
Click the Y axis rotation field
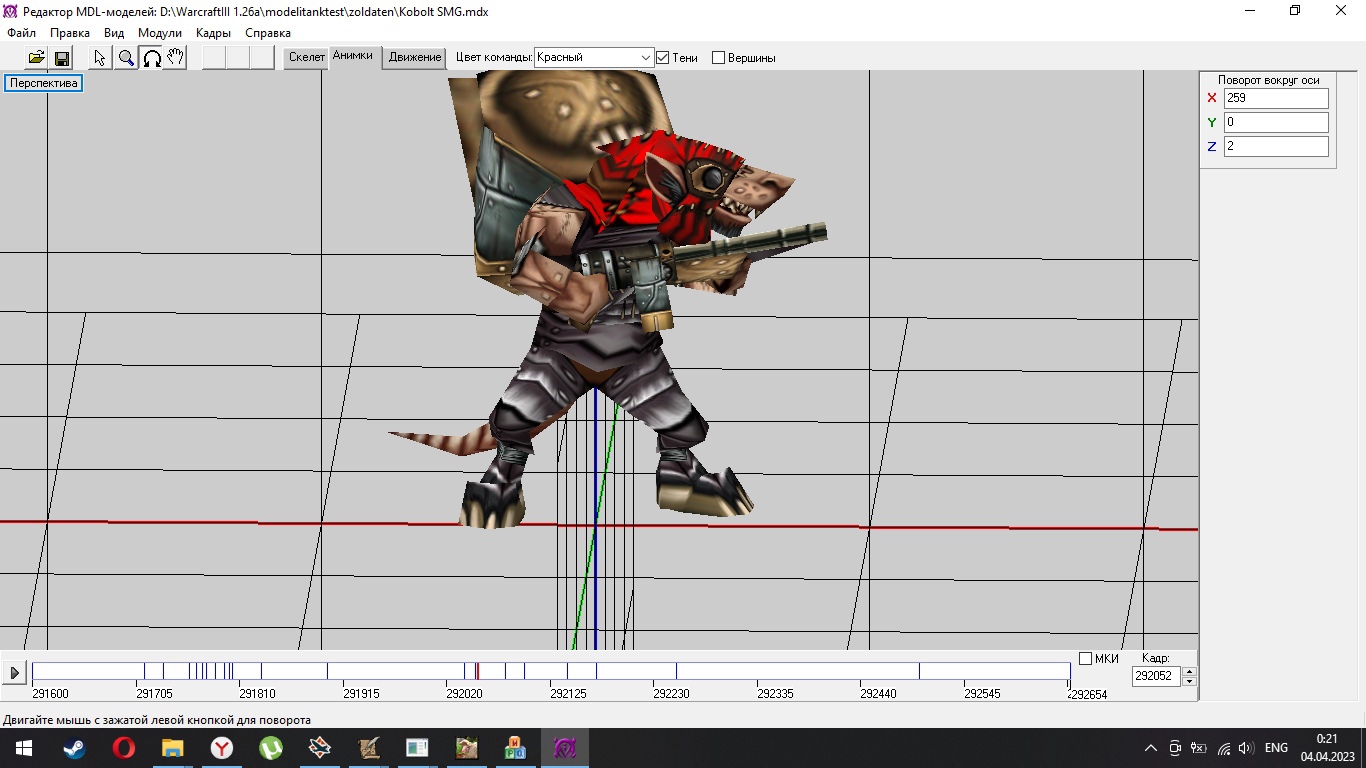[1276, 122]
